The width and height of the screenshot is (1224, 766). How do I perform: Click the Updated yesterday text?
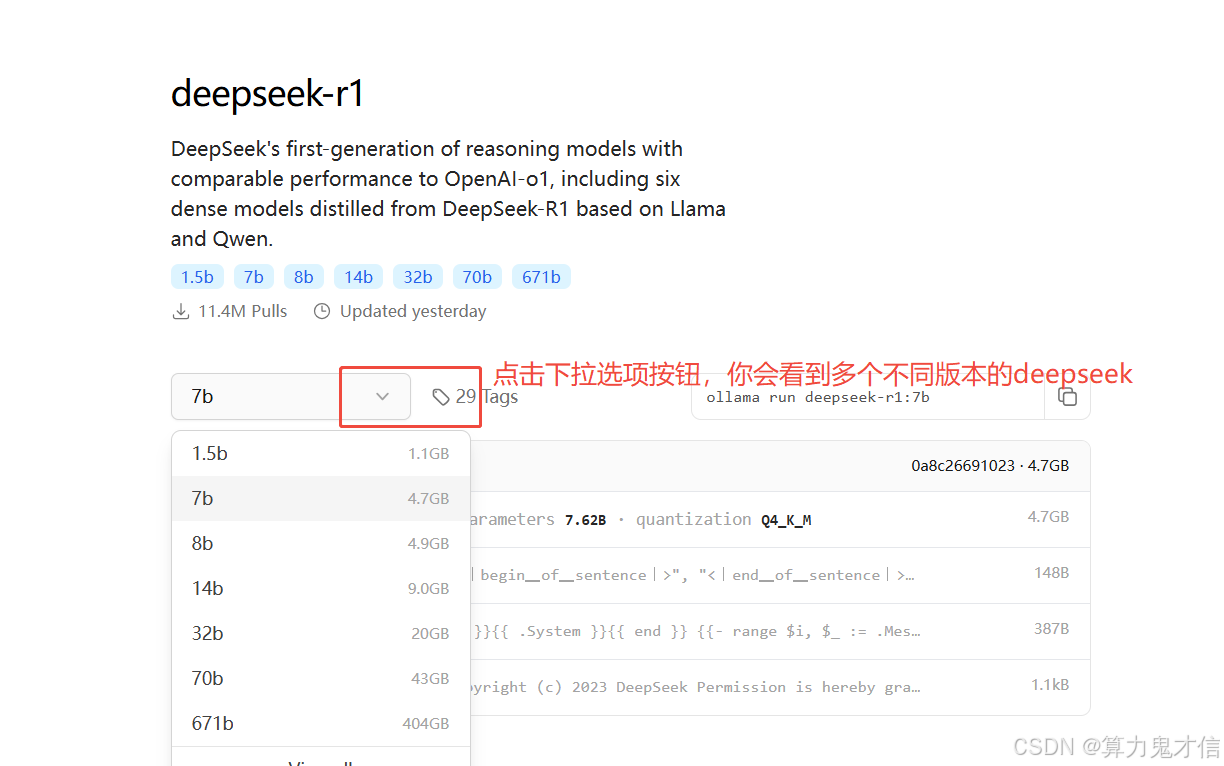coord(413,311)
